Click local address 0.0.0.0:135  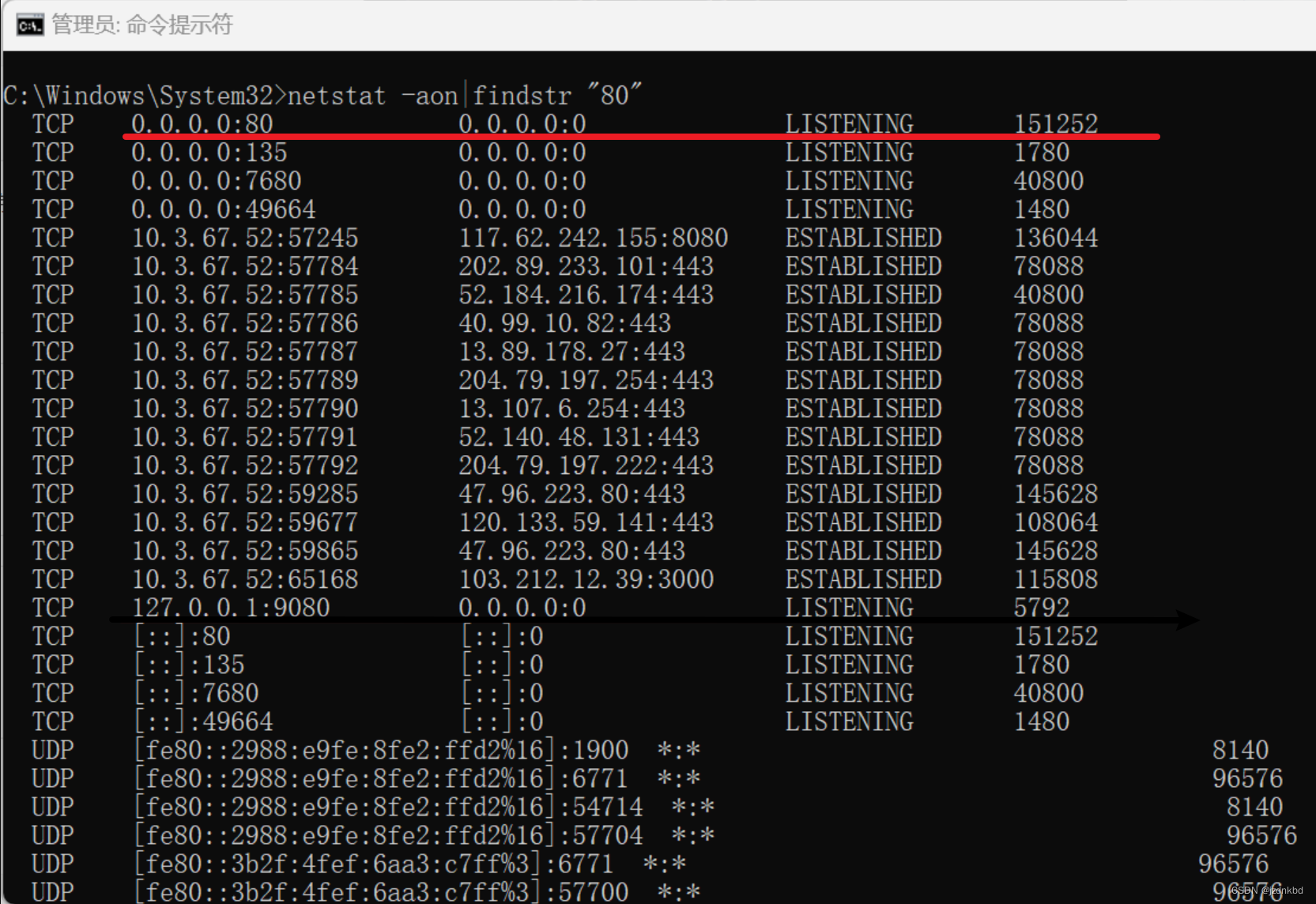(209, 153)
